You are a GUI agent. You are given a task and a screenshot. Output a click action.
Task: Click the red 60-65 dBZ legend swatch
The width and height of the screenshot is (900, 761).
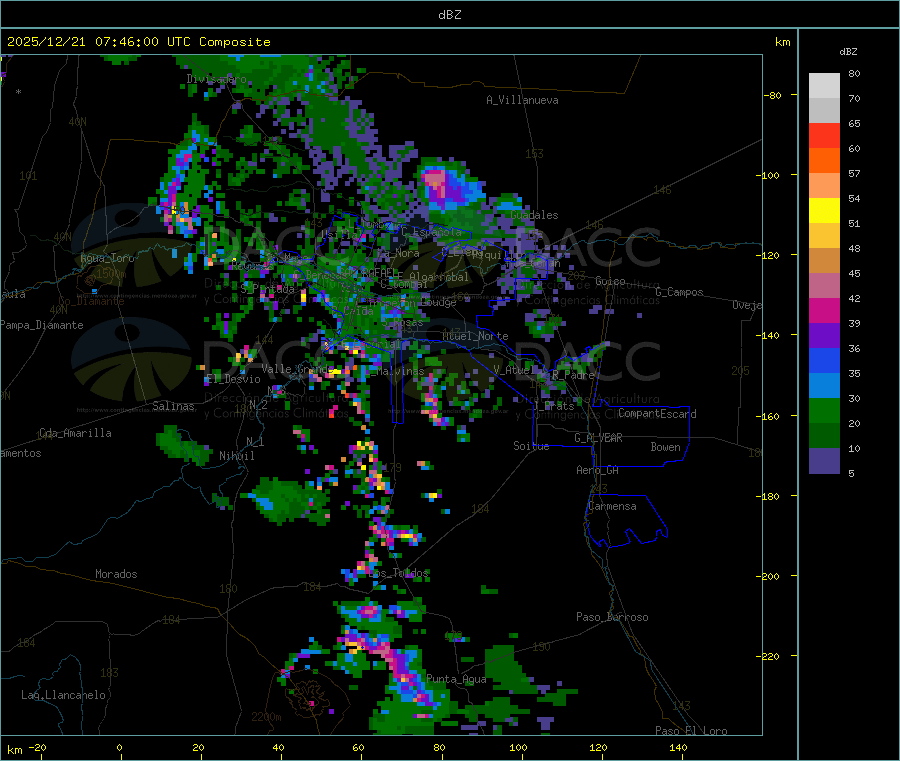pos(824,135)
